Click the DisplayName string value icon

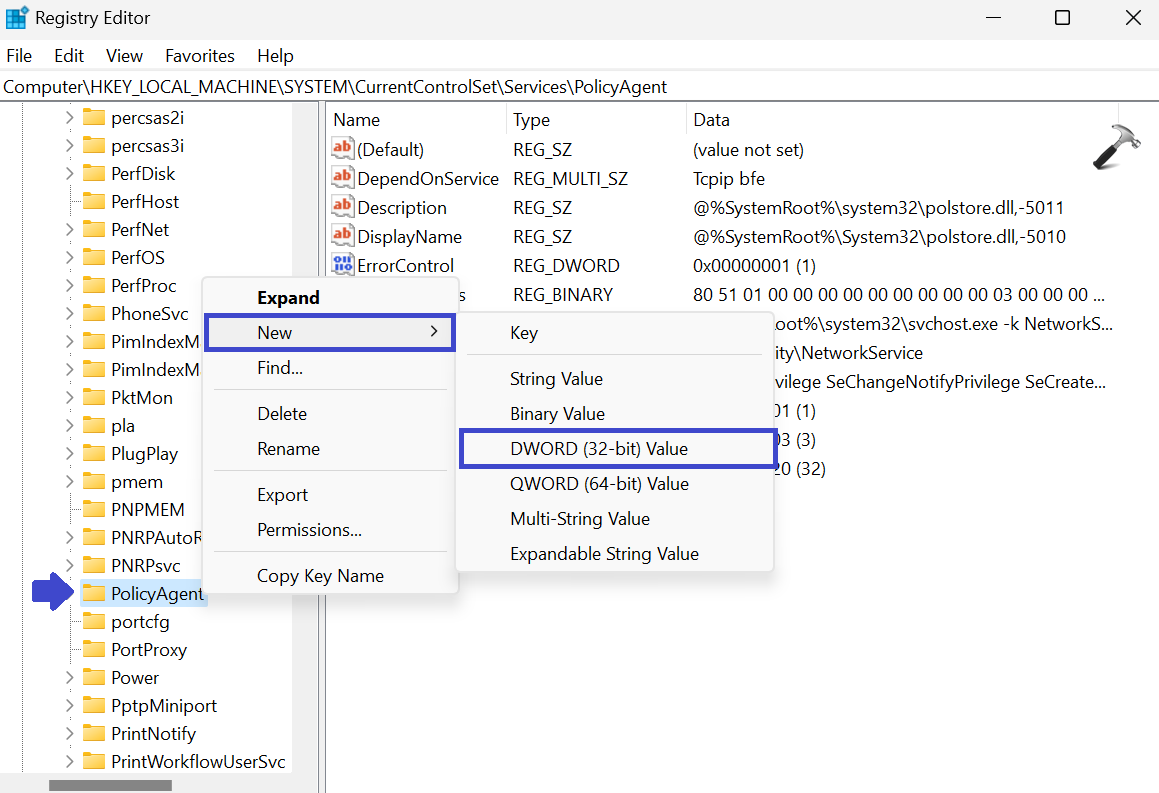342,237
